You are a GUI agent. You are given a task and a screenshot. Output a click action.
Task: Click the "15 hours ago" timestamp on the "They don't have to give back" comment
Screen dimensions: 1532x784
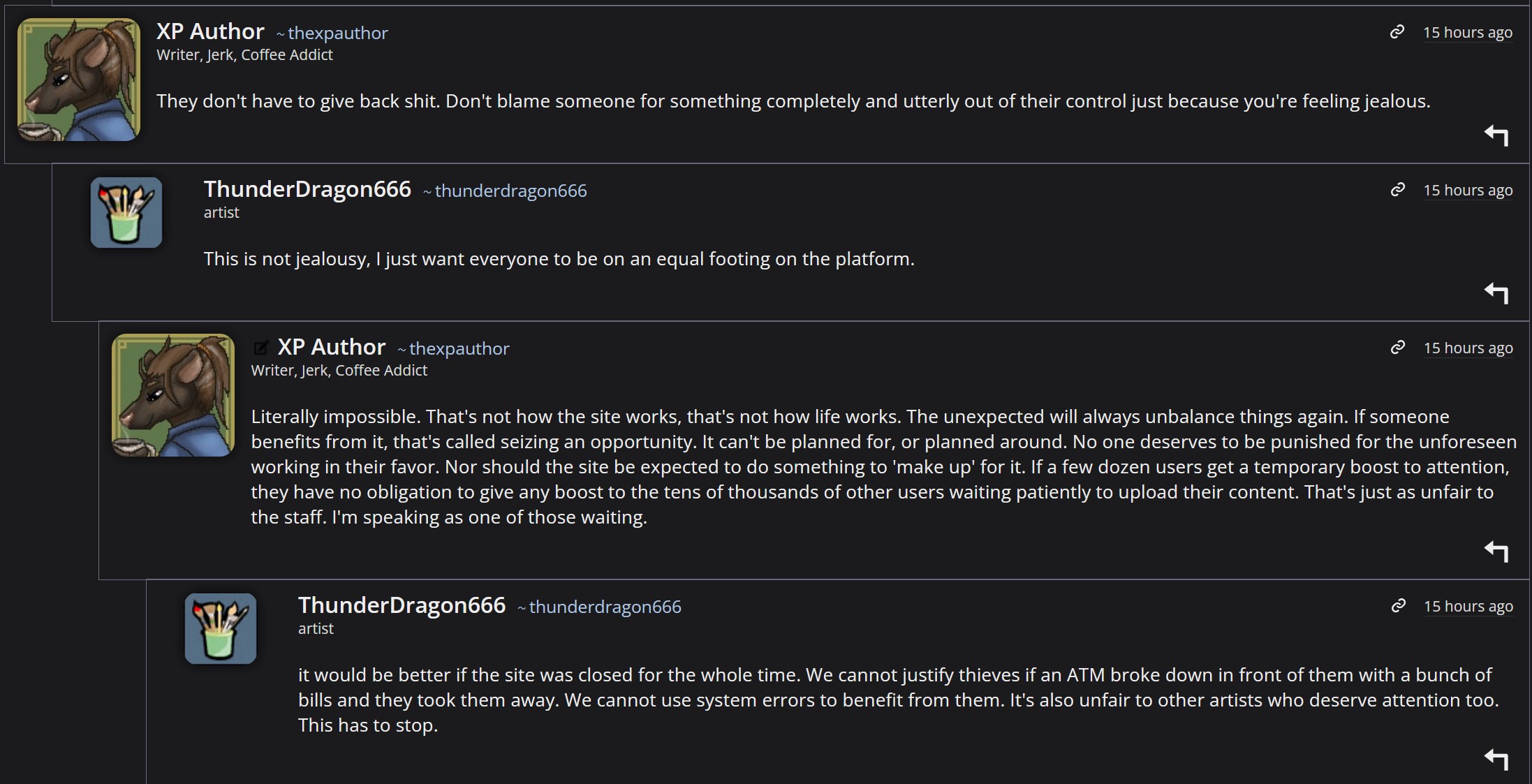coord(1468,33)
